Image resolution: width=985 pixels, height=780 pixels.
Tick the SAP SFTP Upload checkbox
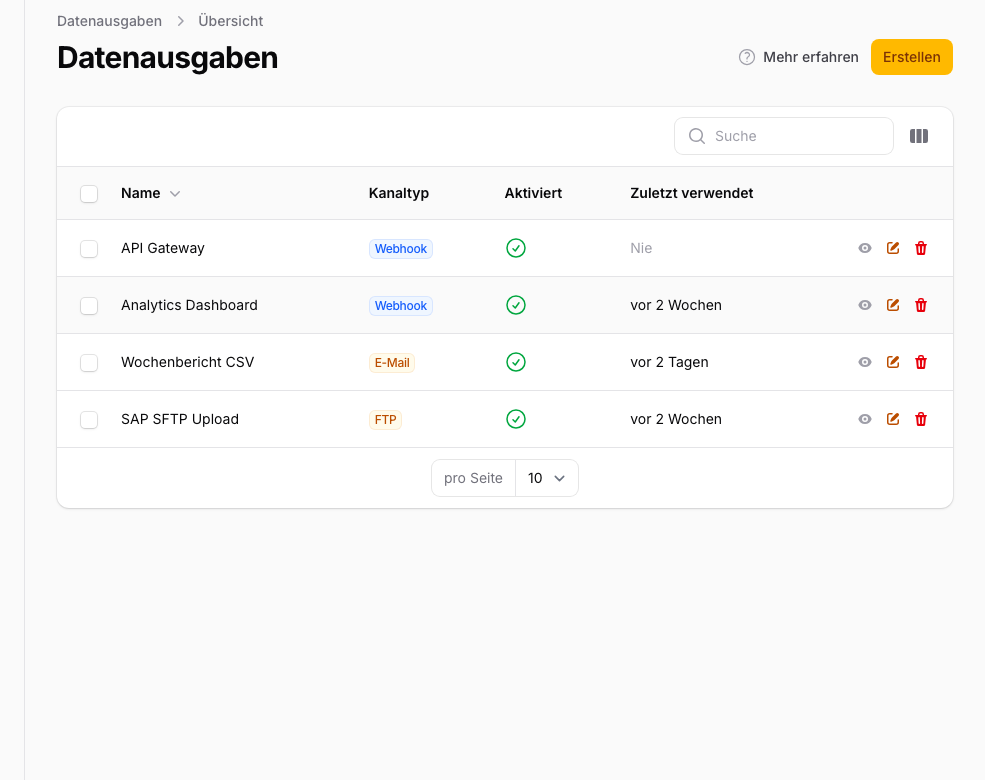coord(89,419)
